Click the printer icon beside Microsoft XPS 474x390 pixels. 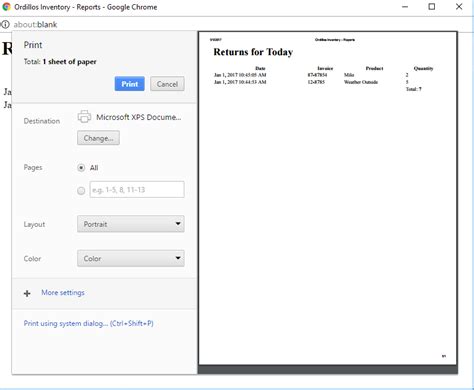tap(84, 117)
